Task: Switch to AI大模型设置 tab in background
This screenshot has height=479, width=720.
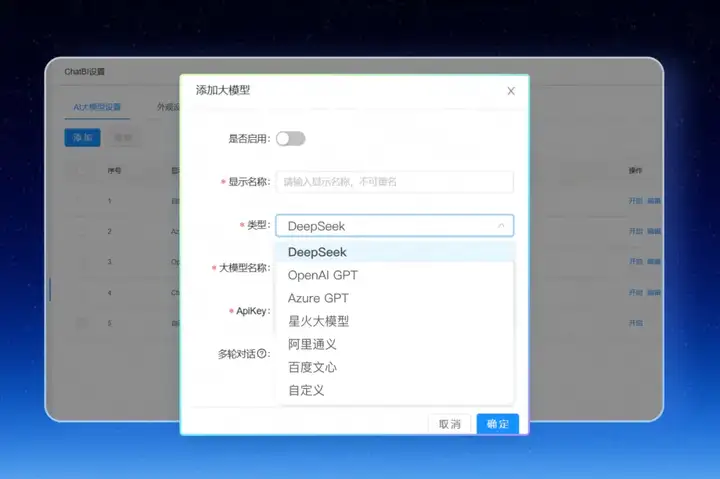Action: (x=97, y=107)
